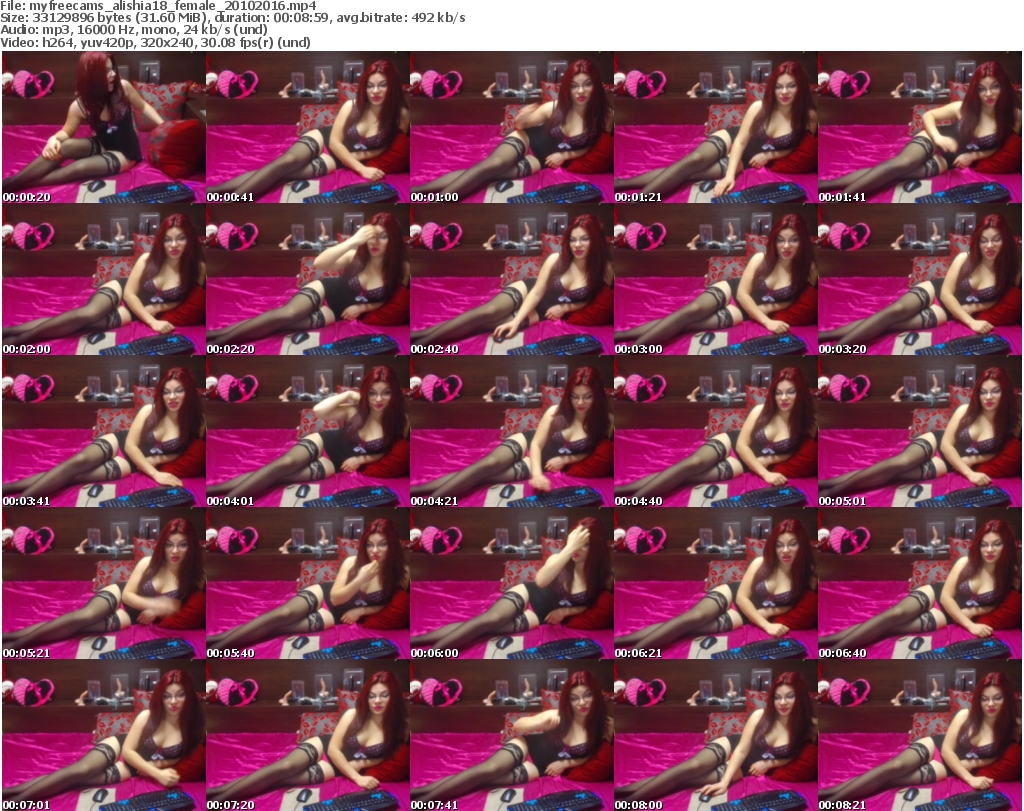Pick the last frame stamped 00:08:21

tap(920, 736)
